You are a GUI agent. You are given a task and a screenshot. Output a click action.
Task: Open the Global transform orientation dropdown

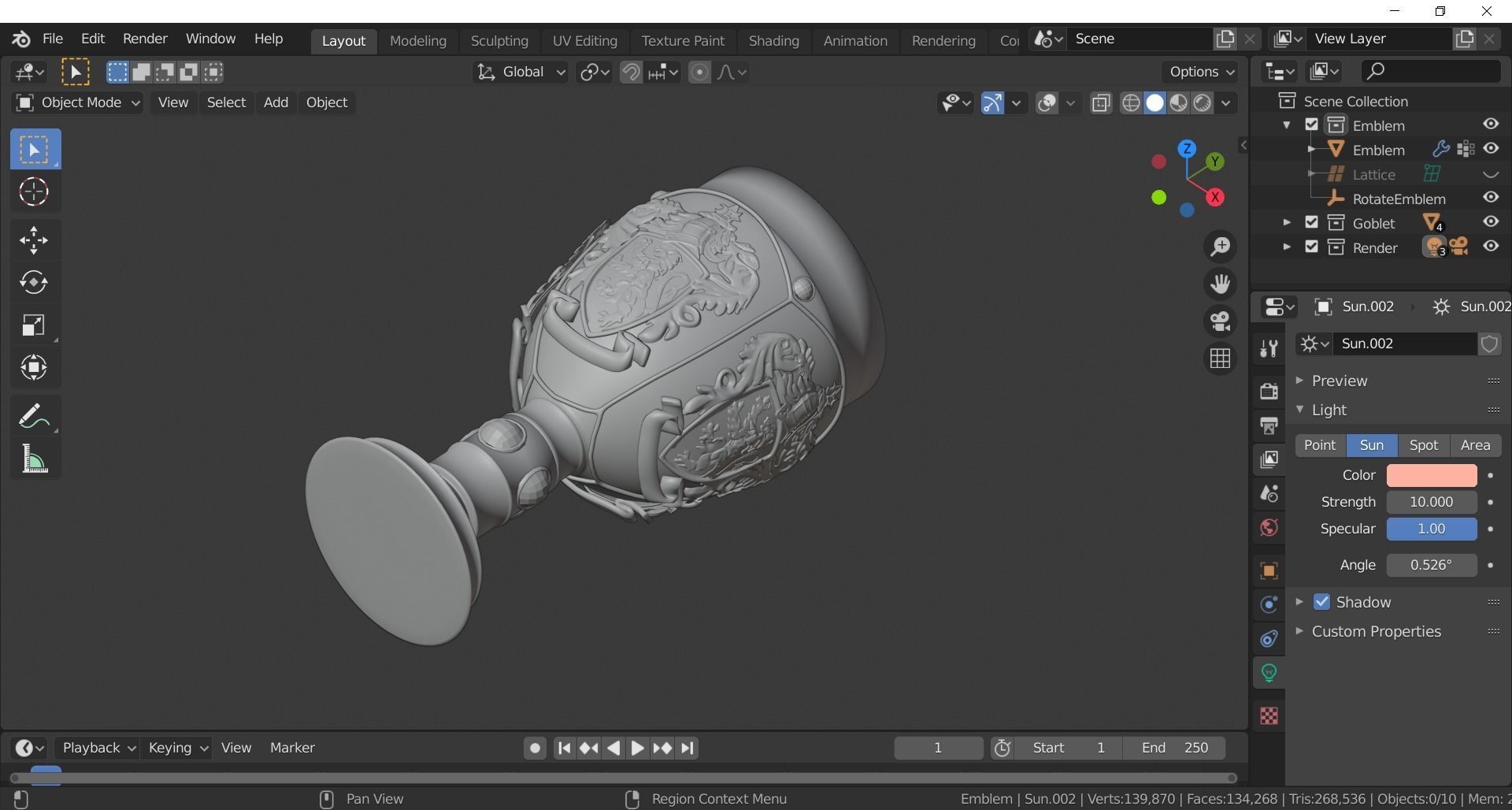(520, 72)
